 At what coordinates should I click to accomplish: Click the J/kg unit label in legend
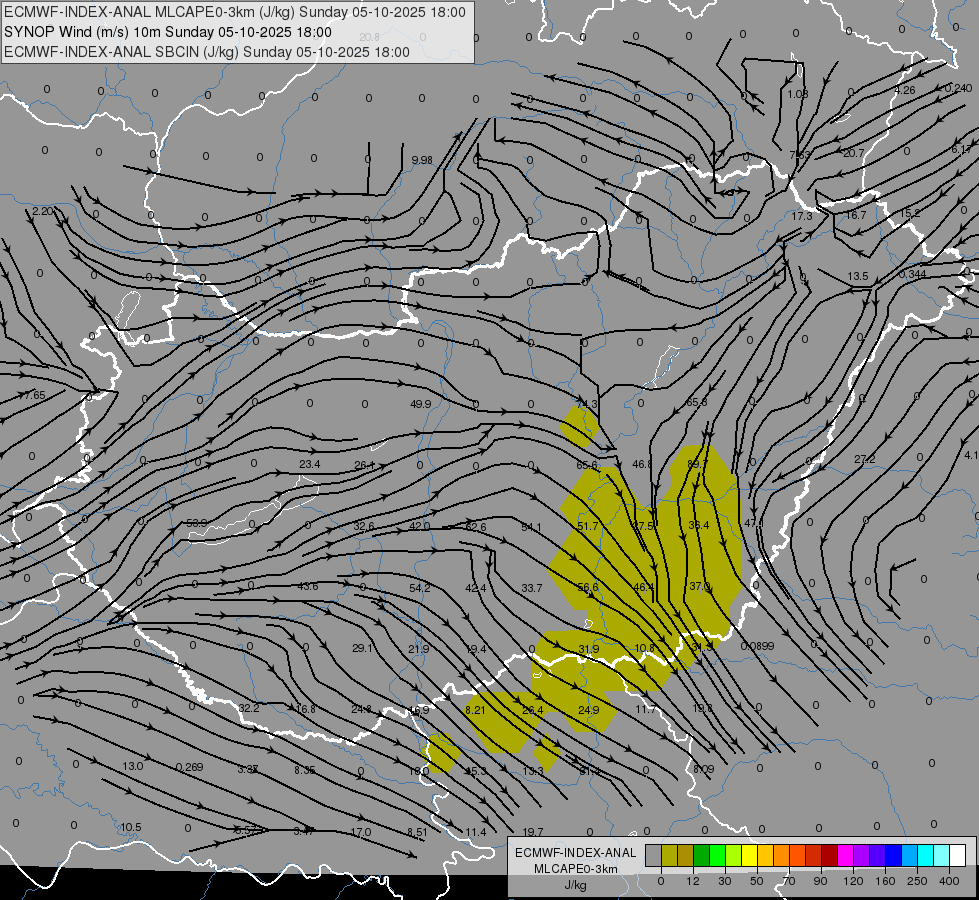tap(576, 885)
